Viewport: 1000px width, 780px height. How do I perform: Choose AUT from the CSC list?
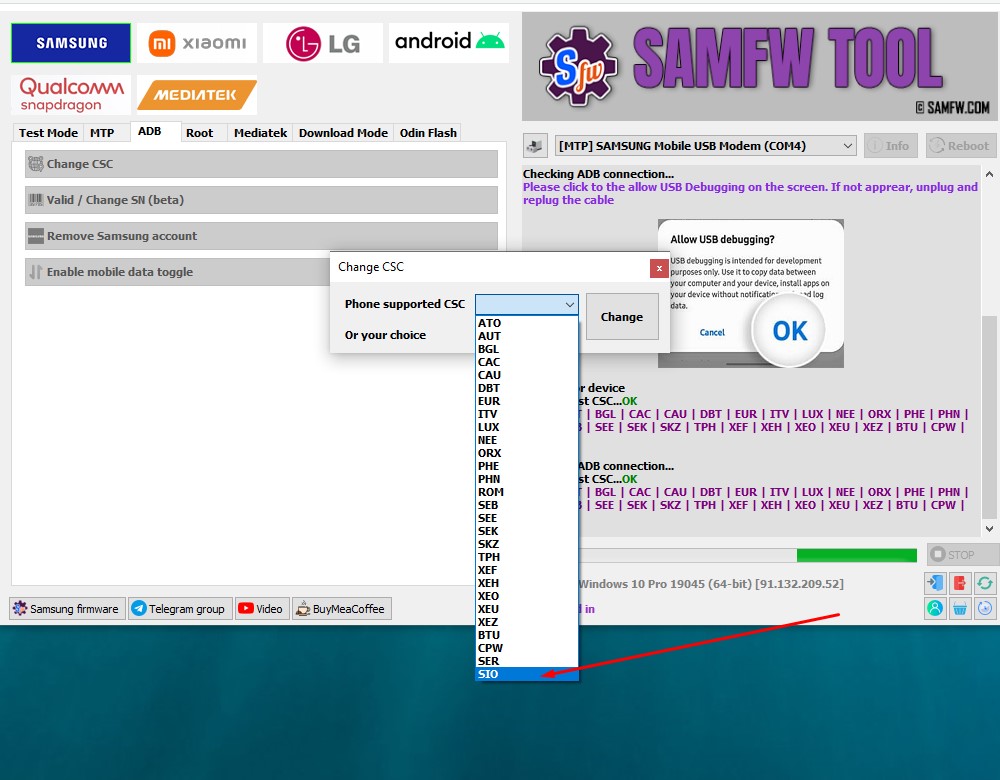(527, 336)
